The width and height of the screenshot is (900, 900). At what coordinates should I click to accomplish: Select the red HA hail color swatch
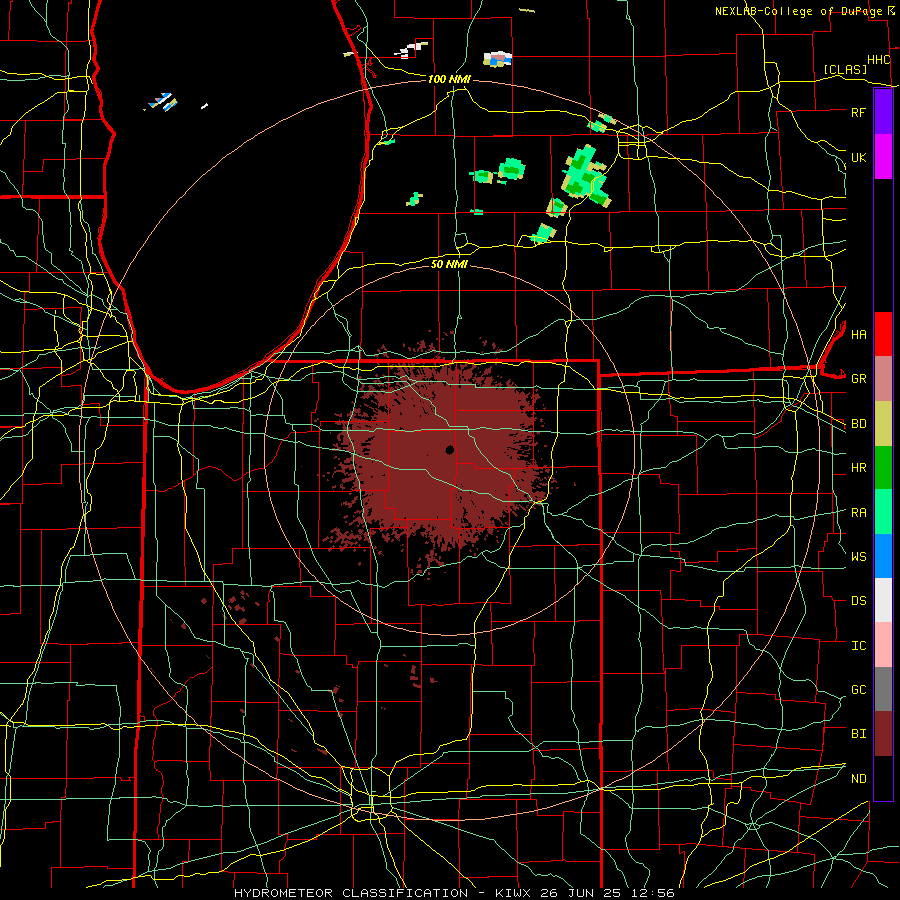tap(883, 334)
